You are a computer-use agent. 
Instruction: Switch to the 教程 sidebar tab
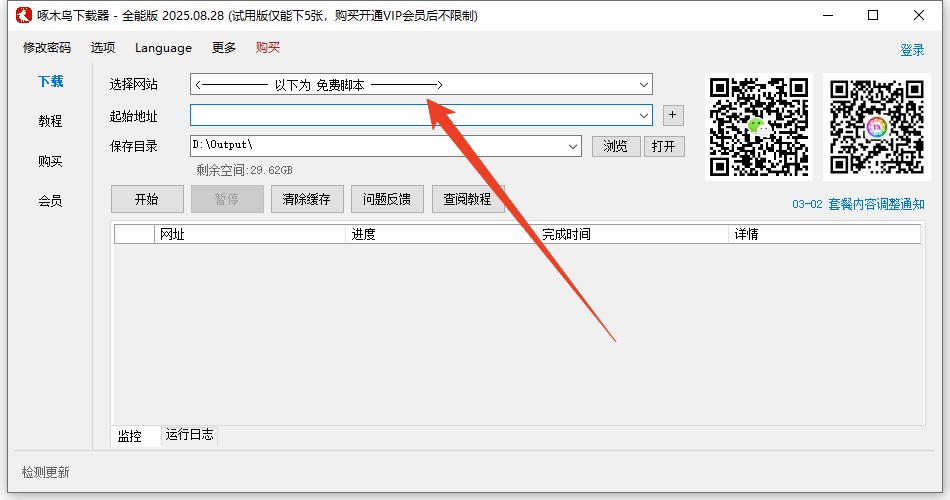(x=50, y=121)
